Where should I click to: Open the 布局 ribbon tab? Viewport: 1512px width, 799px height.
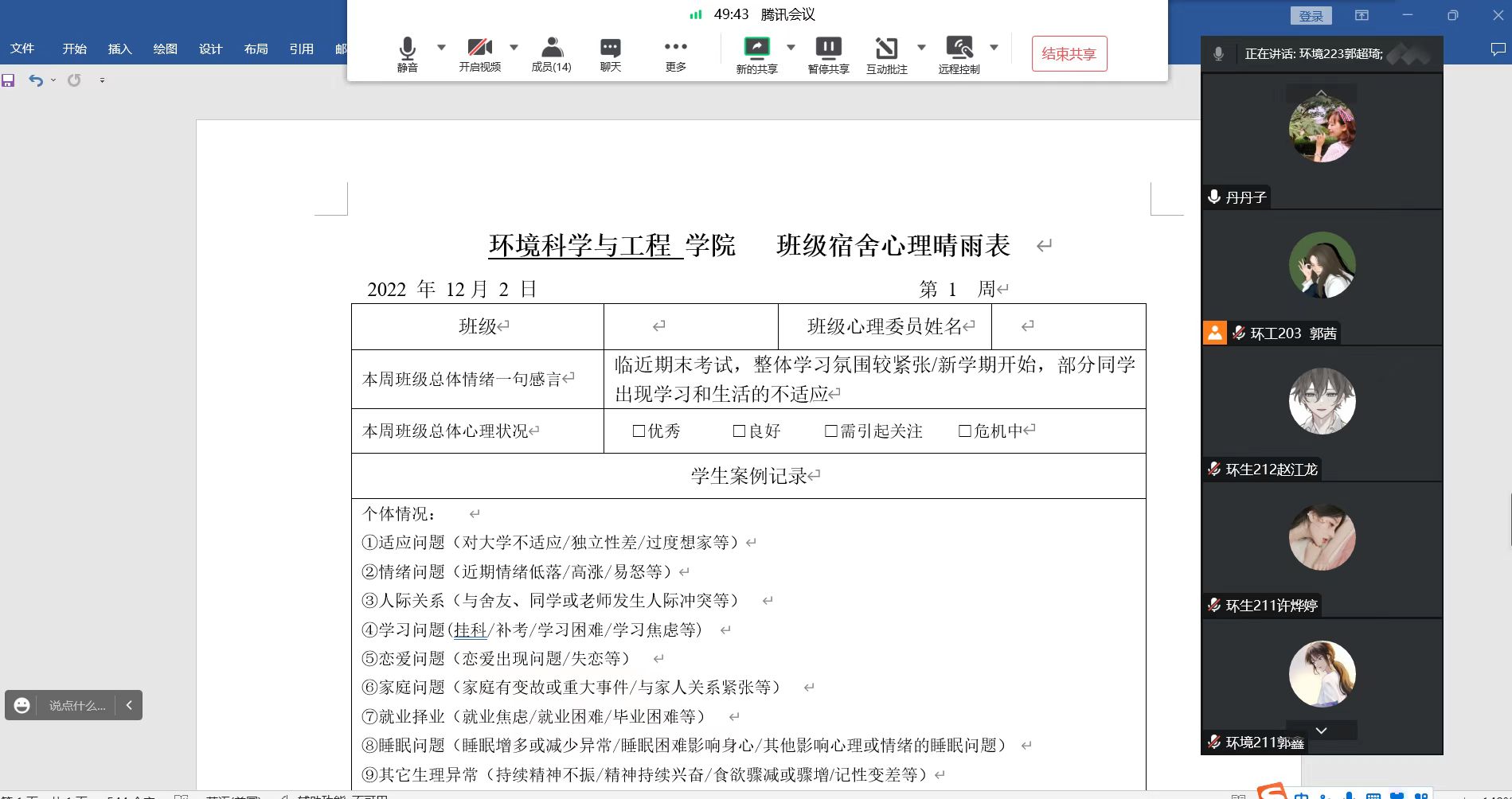[x=256, y=49]
